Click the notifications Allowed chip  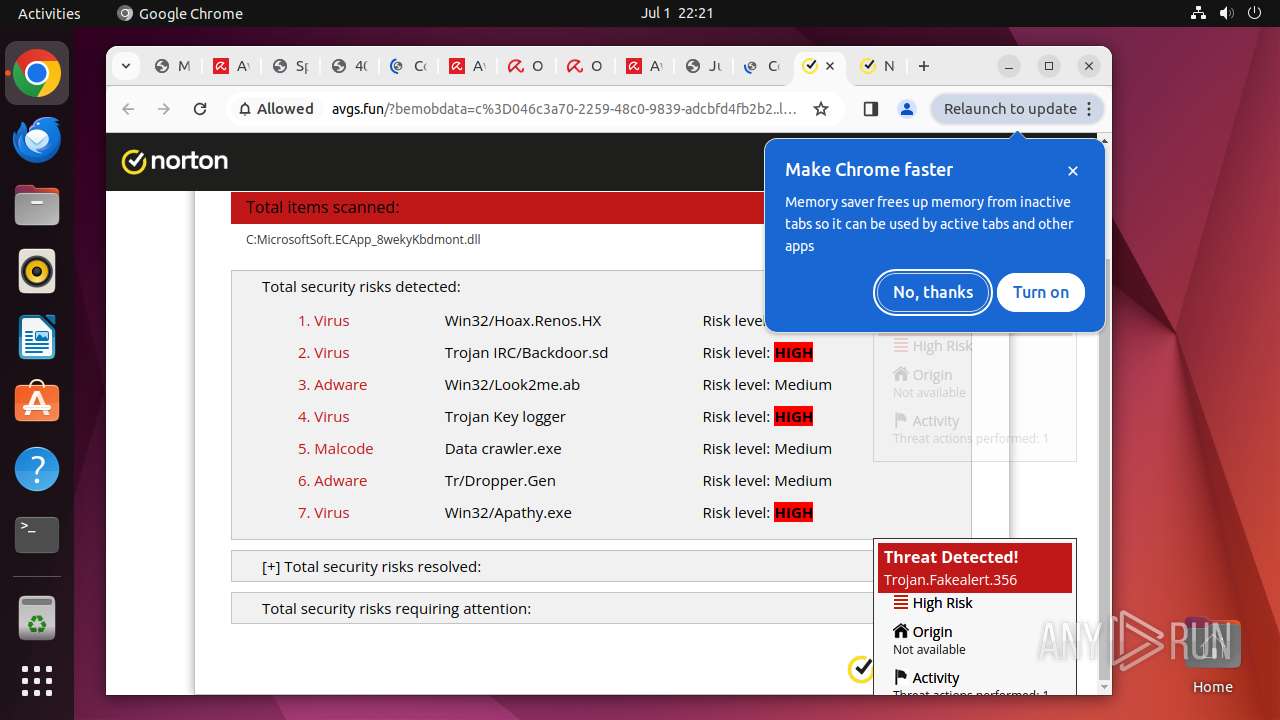point(276,109)
